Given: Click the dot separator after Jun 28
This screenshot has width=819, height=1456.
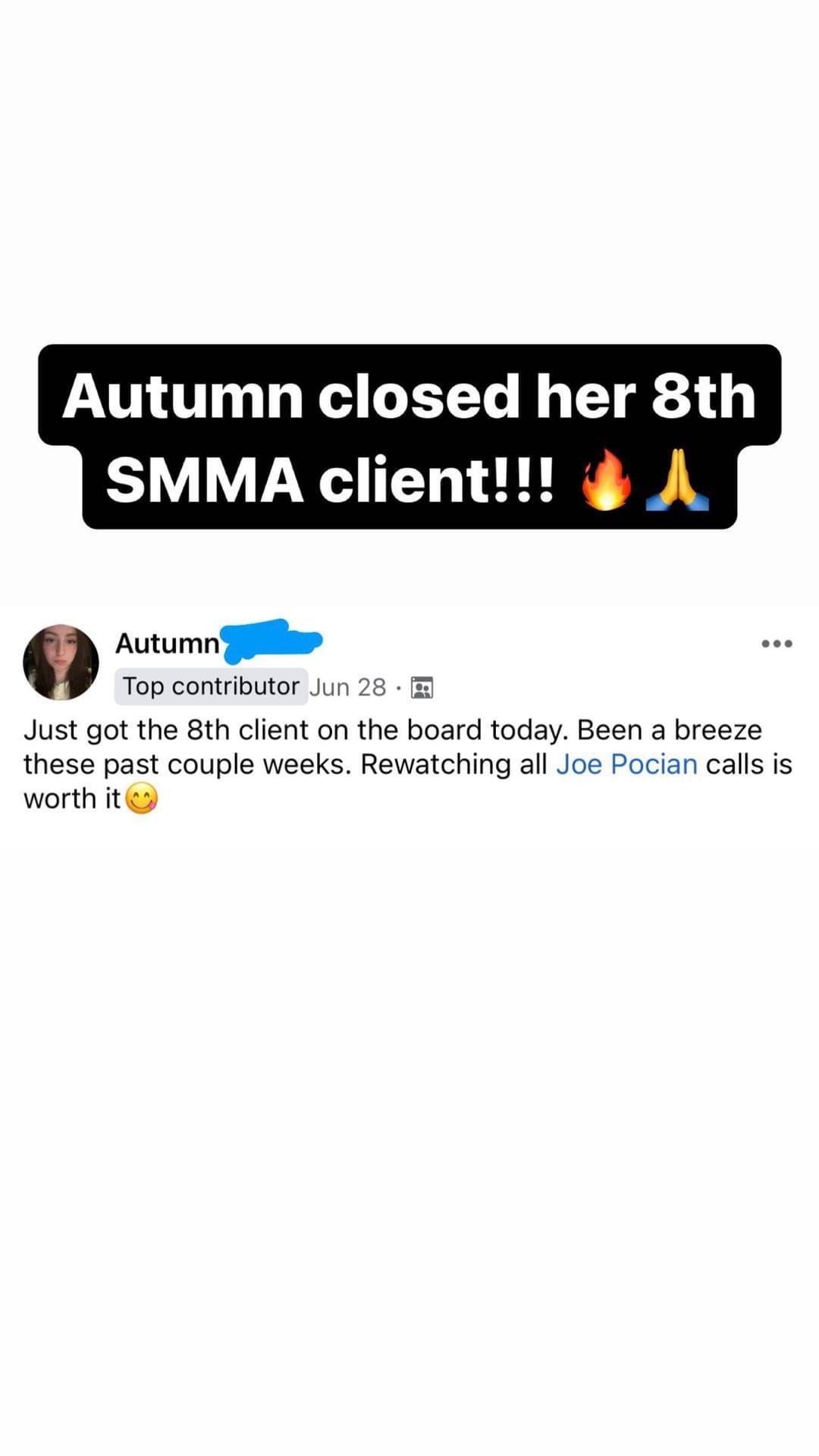Looking at the screenshot, I should (398, 688).
